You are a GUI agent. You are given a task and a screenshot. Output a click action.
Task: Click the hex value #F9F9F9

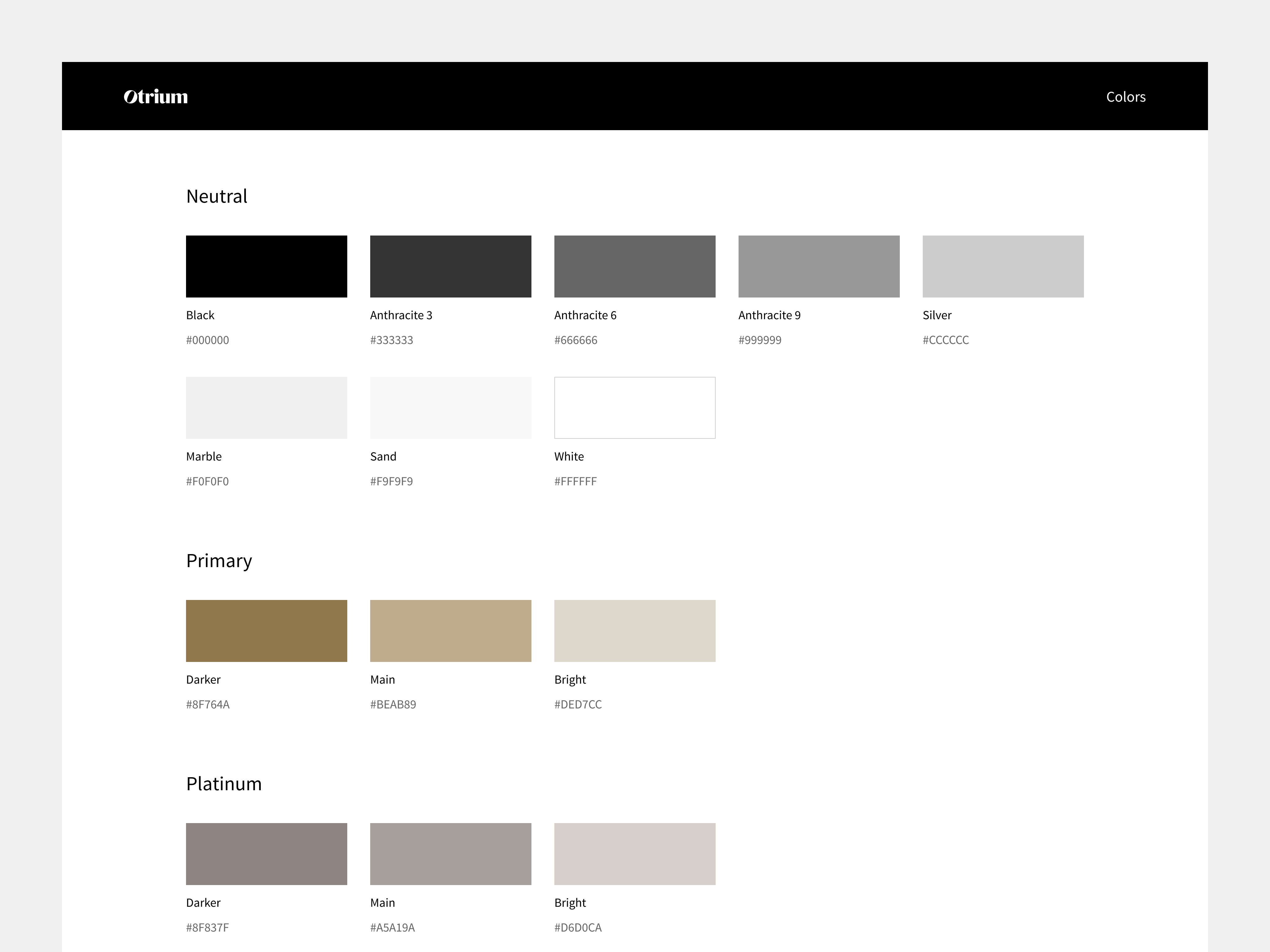click(392, 481)
